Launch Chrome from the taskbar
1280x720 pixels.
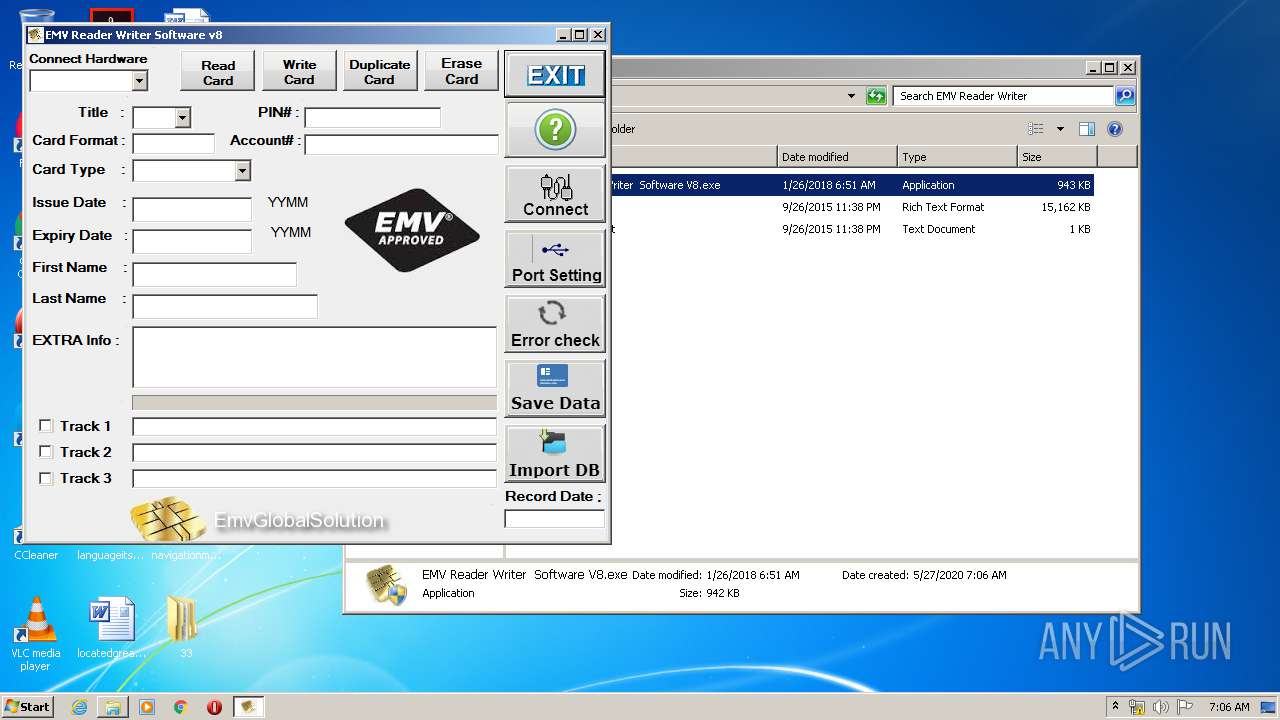[x=180, y=707]
